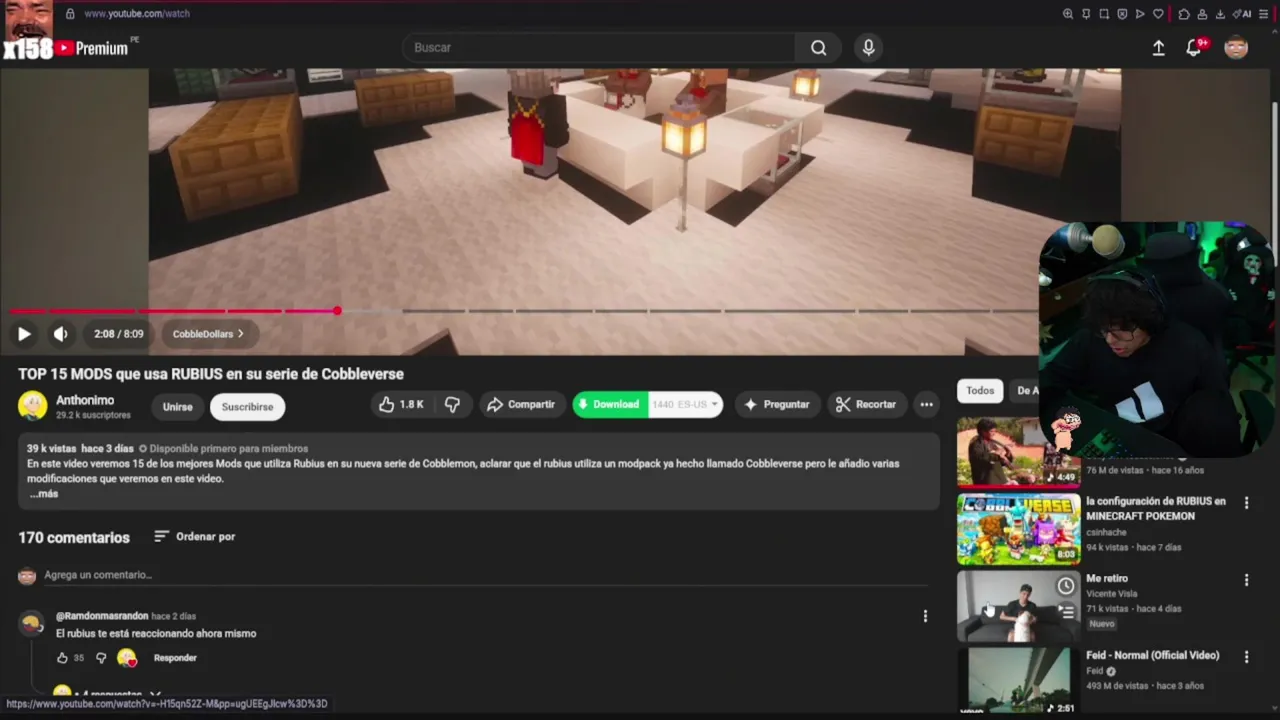Screen dimensions: 1280x720
Task: Like the Ramdonmasrandon comment
Action: [x=62, y=658]
